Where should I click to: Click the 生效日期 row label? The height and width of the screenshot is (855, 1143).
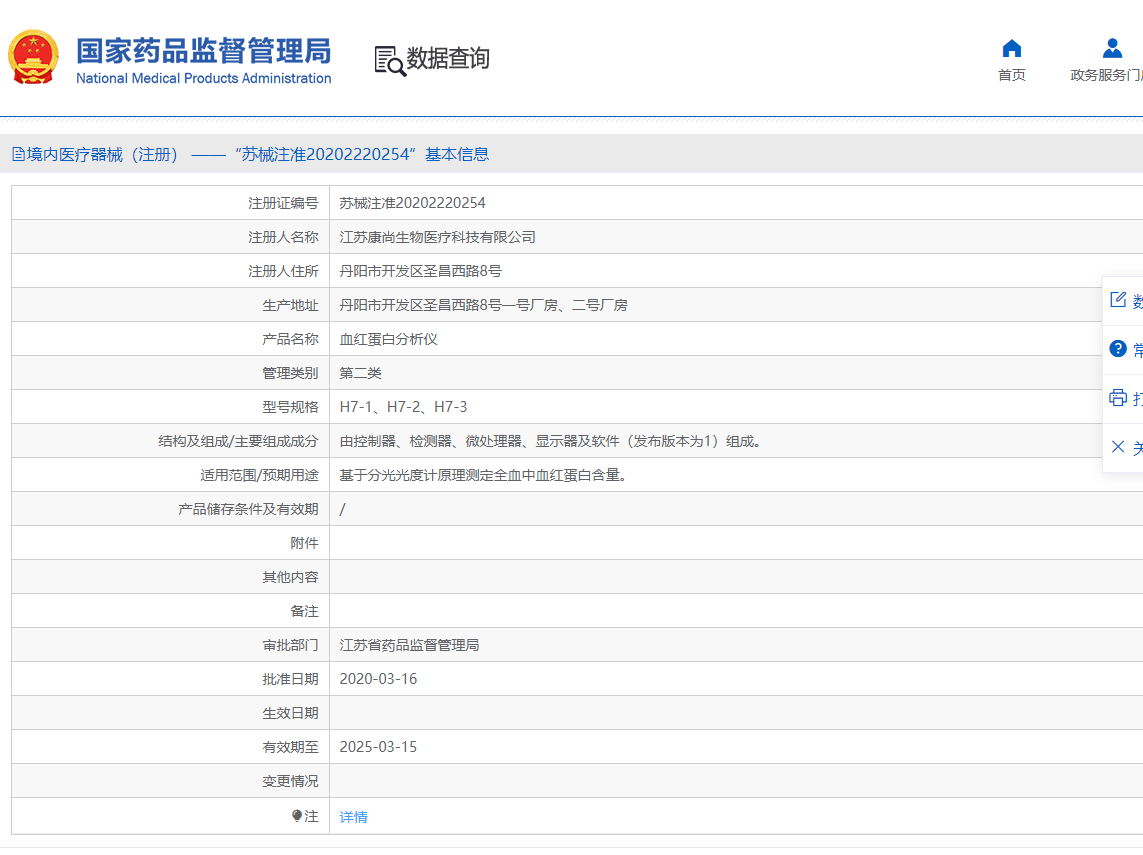click(x=290, y=713)
